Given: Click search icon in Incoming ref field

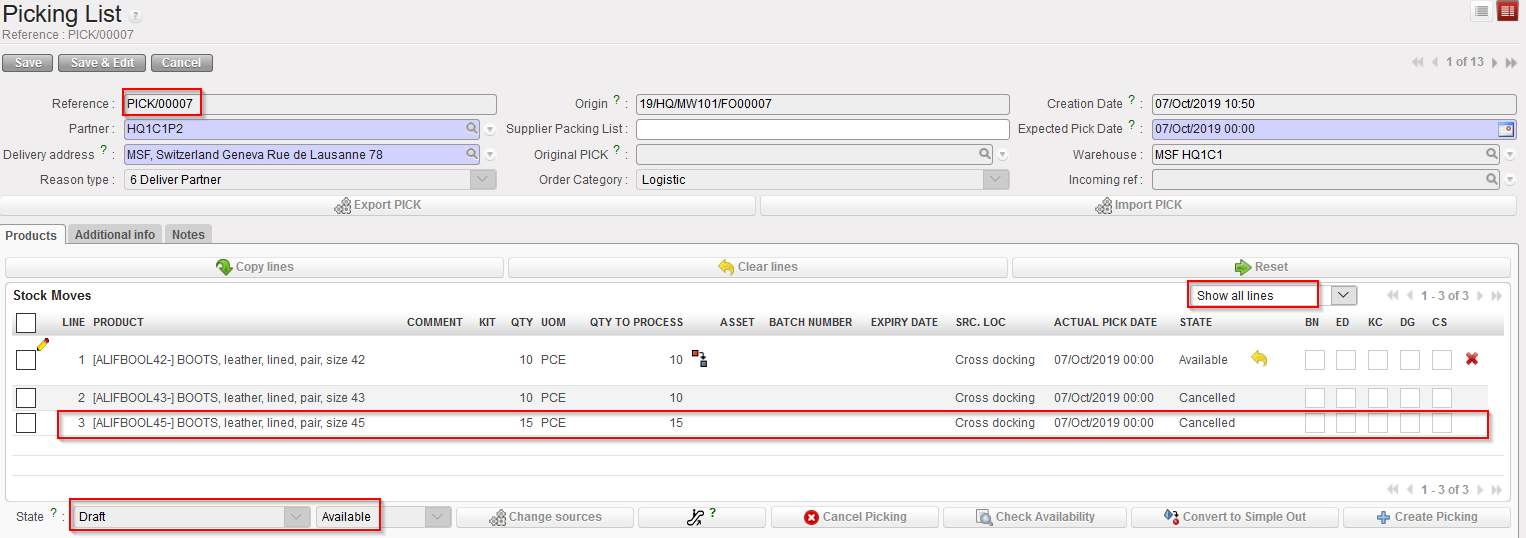Looking at the screenshot, I should (x=1492, y=180).
